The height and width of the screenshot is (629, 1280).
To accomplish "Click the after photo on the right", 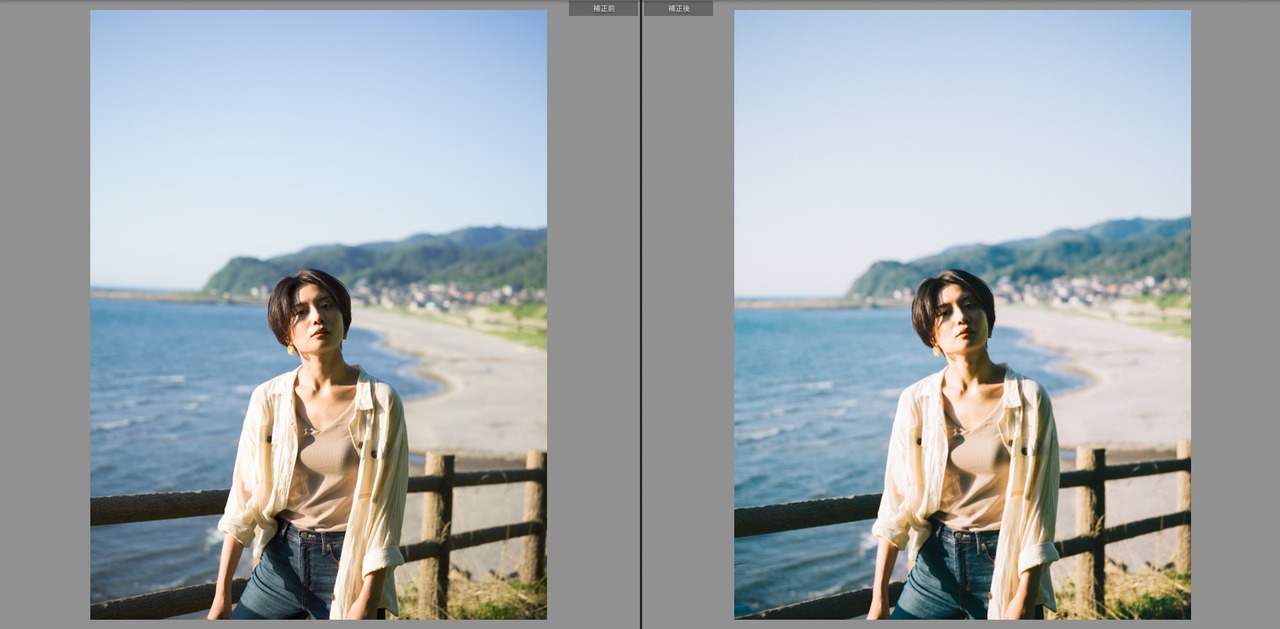I will click(962, 314).
